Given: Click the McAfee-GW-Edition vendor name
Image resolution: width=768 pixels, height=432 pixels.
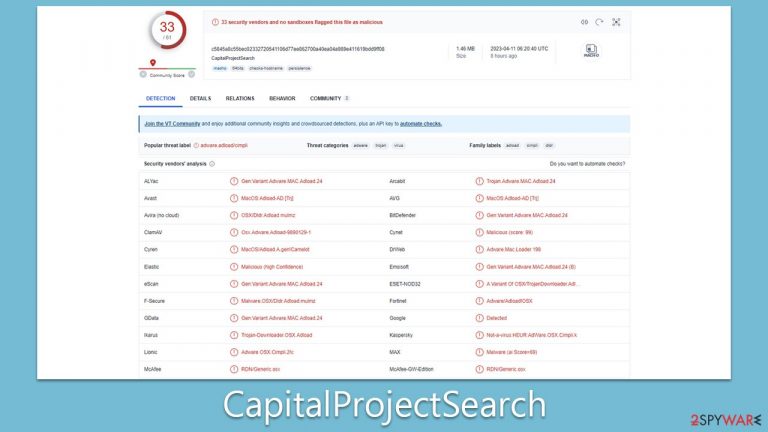Looking at the screenshot, I should [411, 369].
